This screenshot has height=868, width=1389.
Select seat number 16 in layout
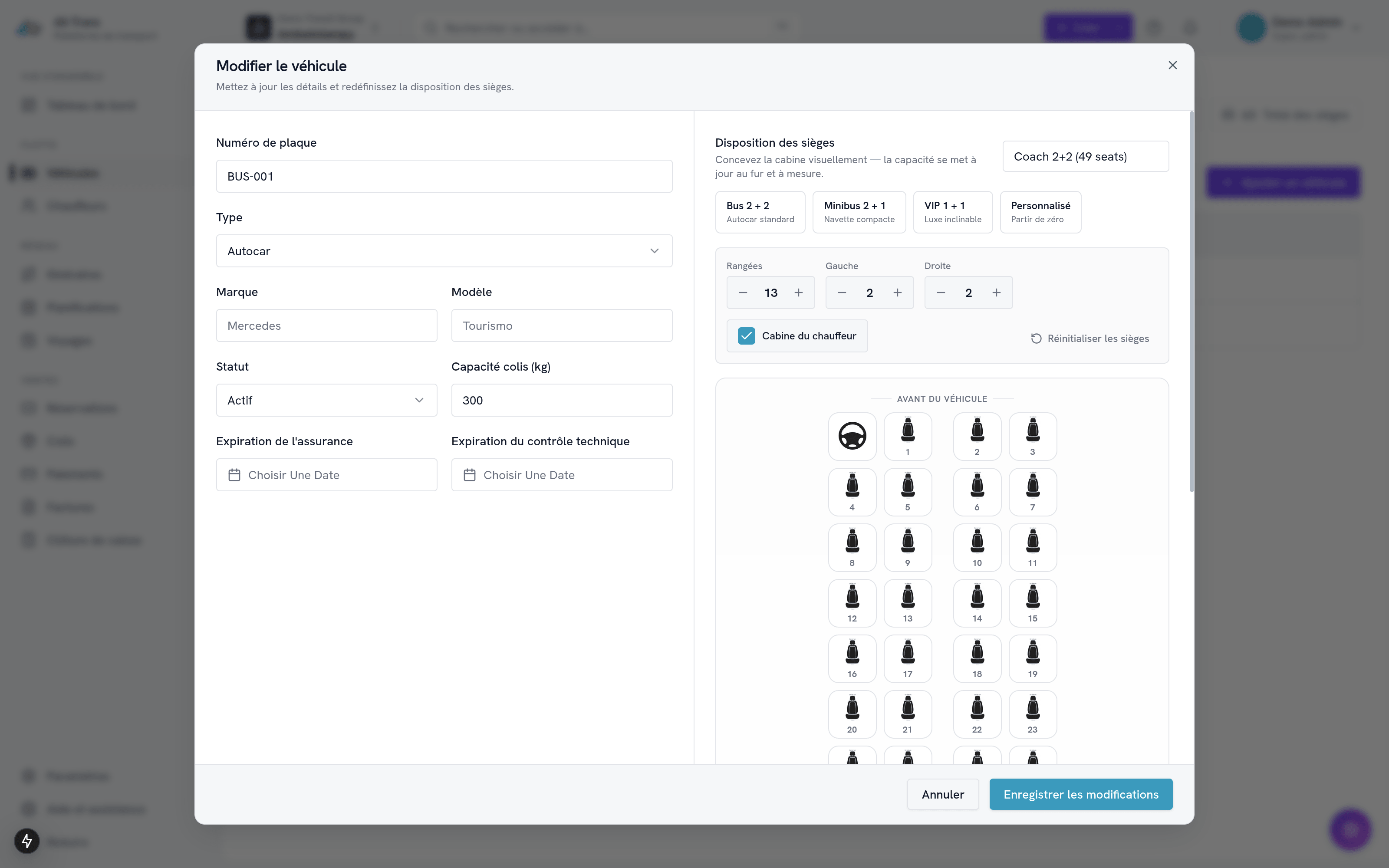coord(852,658)
